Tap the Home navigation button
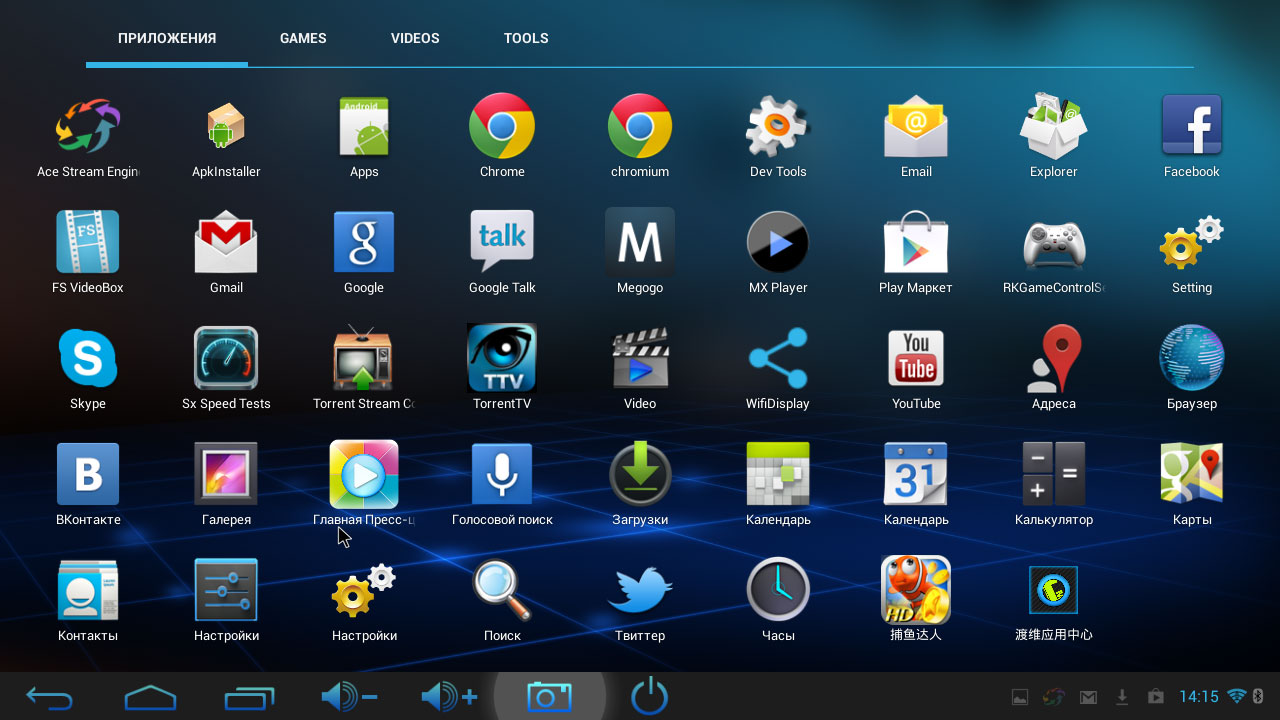The image size is (1280, 720). pos(150,697)
